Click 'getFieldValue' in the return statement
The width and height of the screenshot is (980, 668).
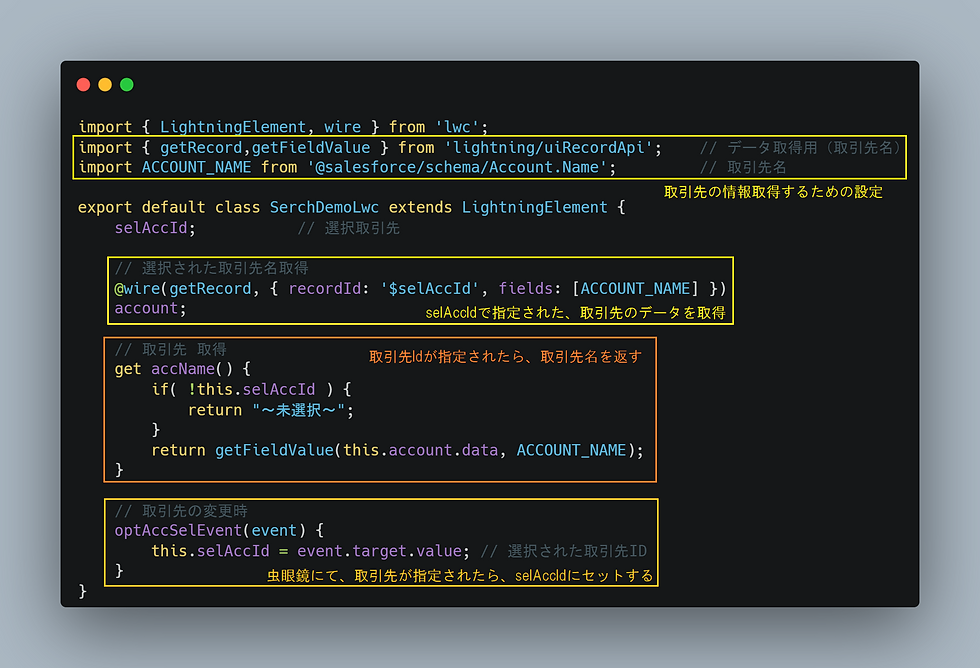point(274,451)
